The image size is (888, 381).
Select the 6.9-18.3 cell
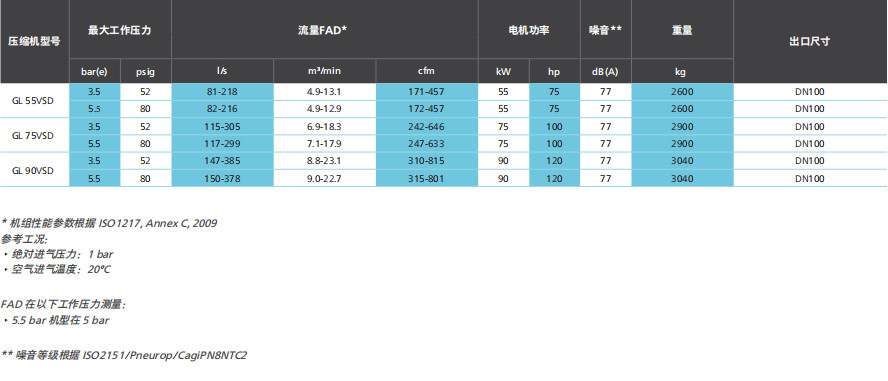(x=325, y=126)
